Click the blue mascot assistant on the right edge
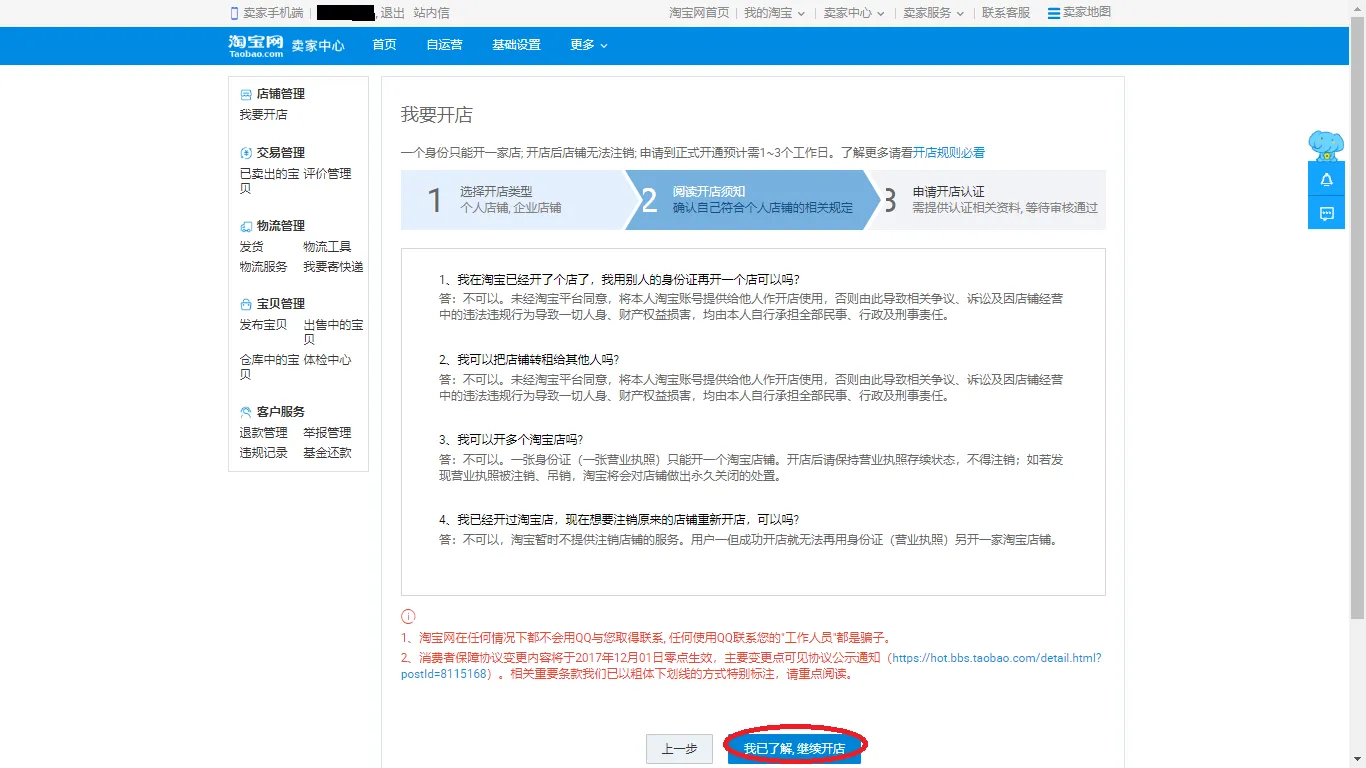The width and height of the screenshot is (1366, 768). coord(1326,145)
